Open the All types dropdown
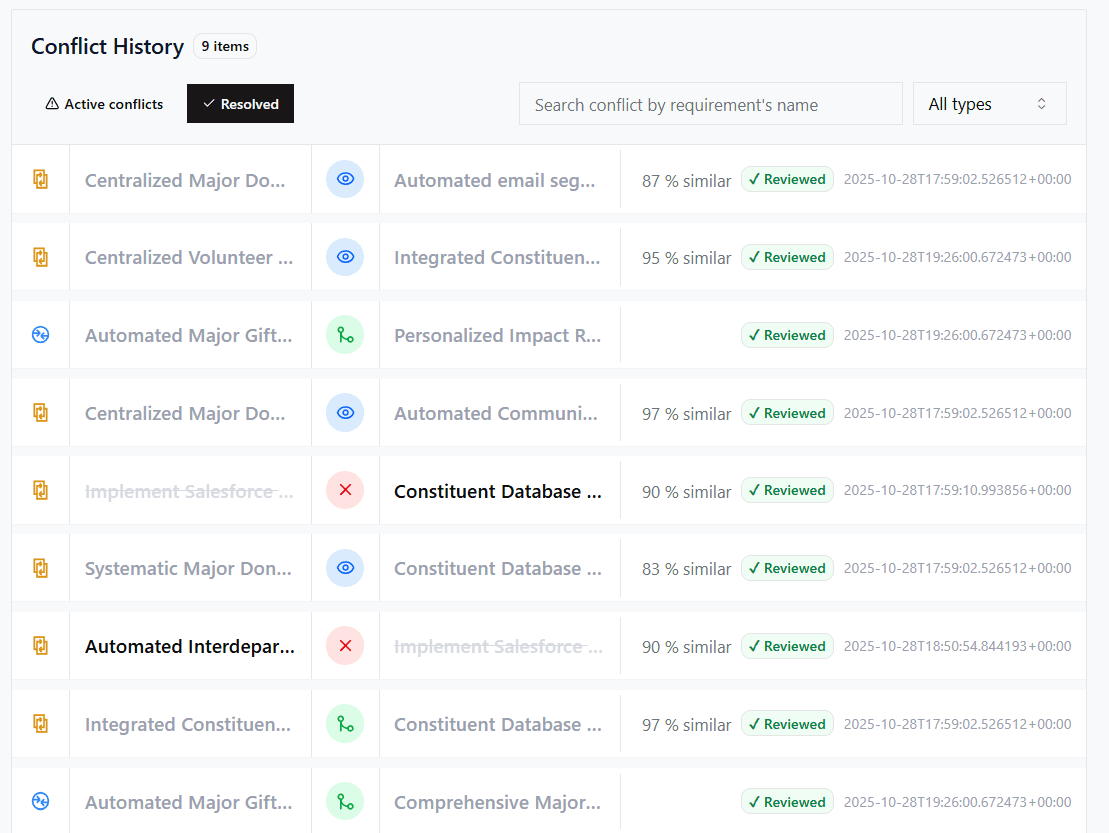 [x=989, y=103]
